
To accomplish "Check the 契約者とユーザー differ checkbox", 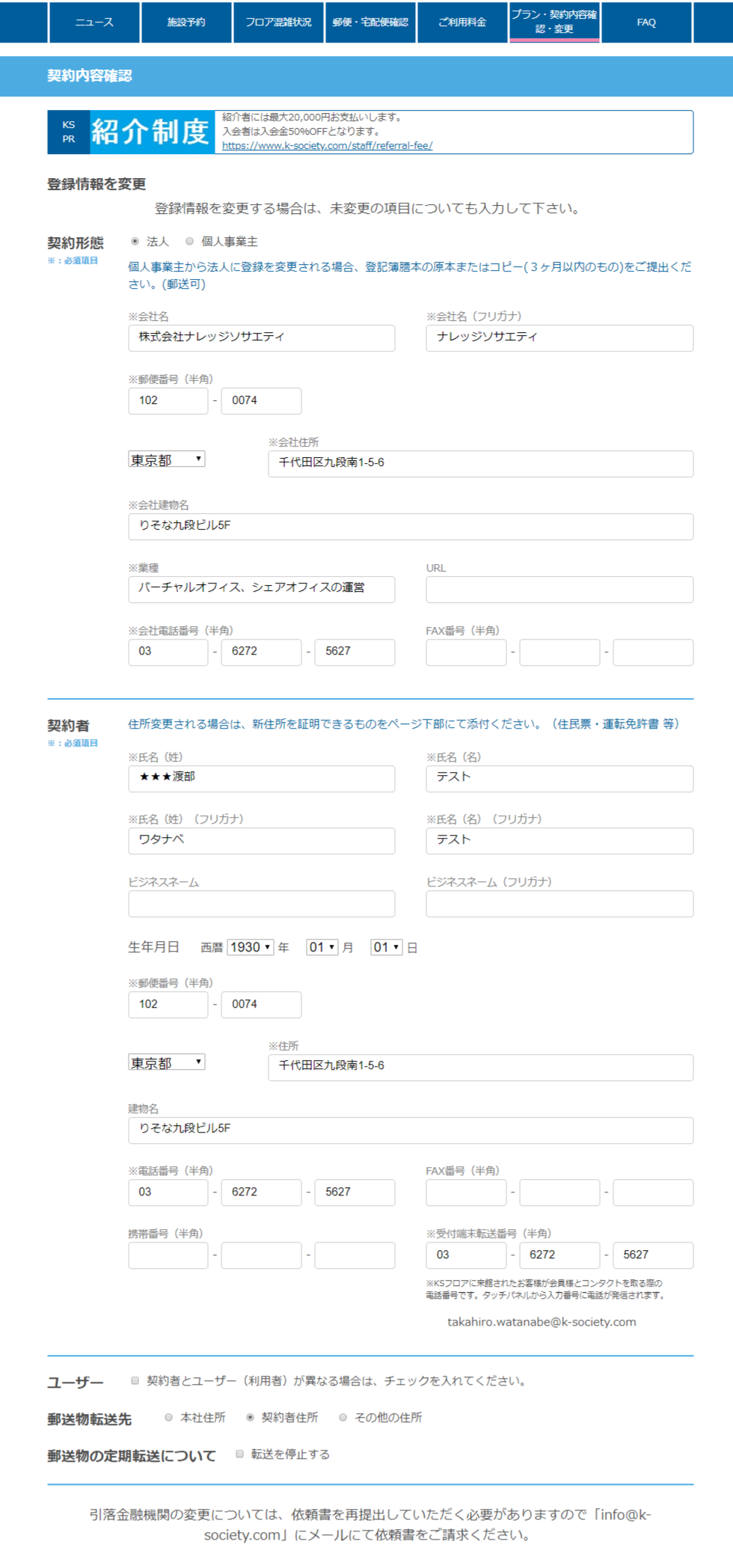I will pos(135,1380).
